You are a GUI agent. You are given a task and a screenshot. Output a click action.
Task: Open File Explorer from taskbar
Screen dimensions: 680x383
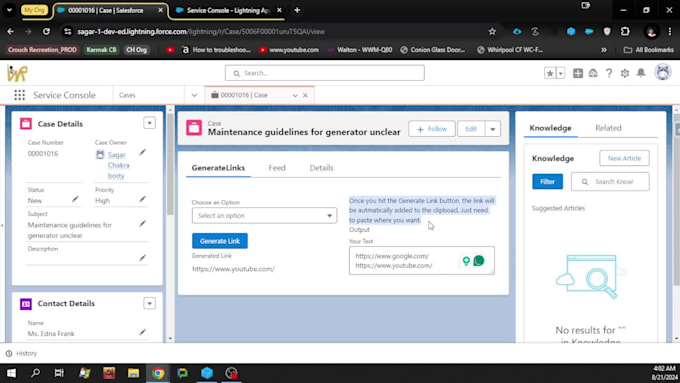click(x=133, y=373)
